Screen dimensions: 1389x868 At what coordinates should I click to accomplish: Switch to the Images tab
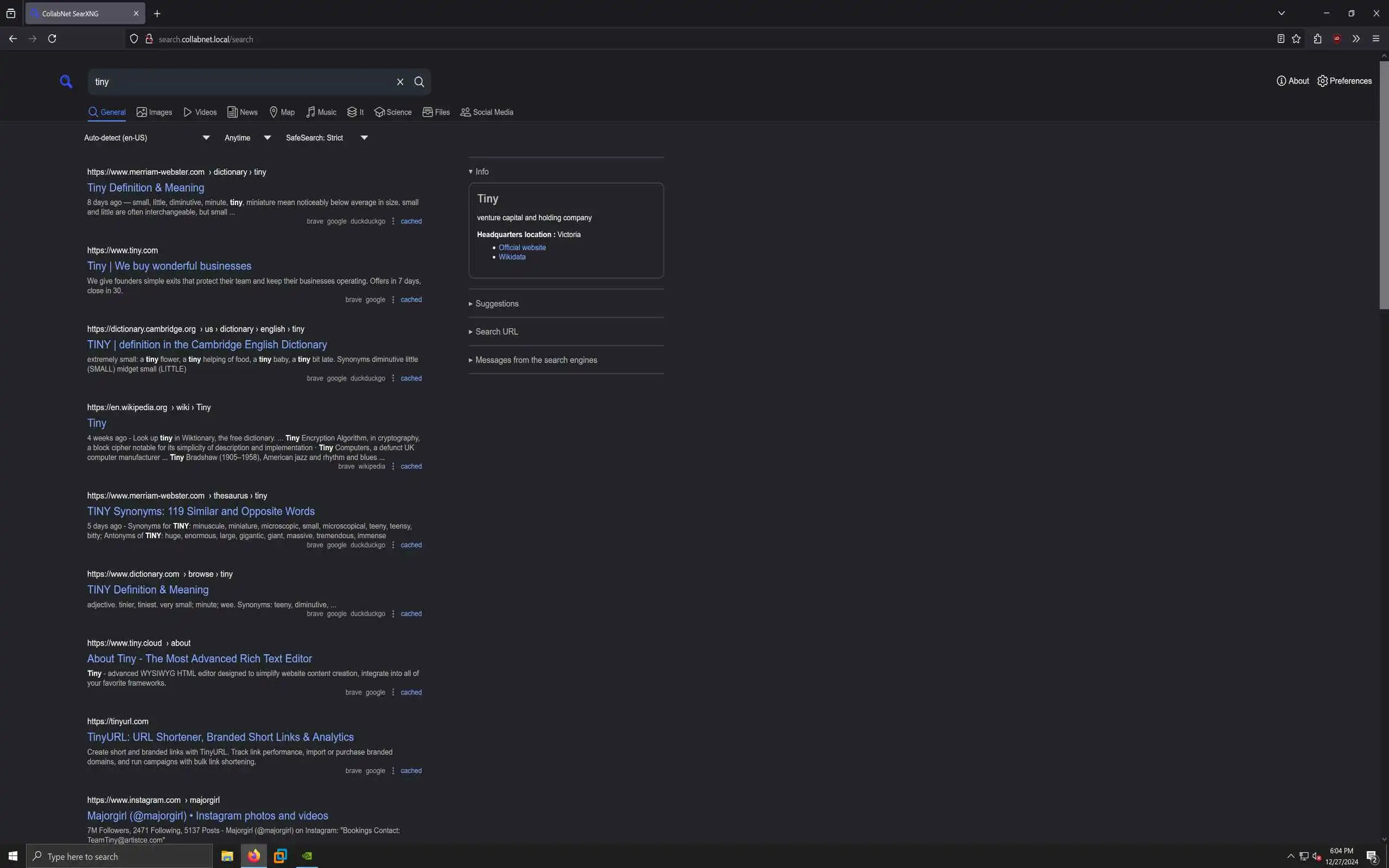click(155, 112)
